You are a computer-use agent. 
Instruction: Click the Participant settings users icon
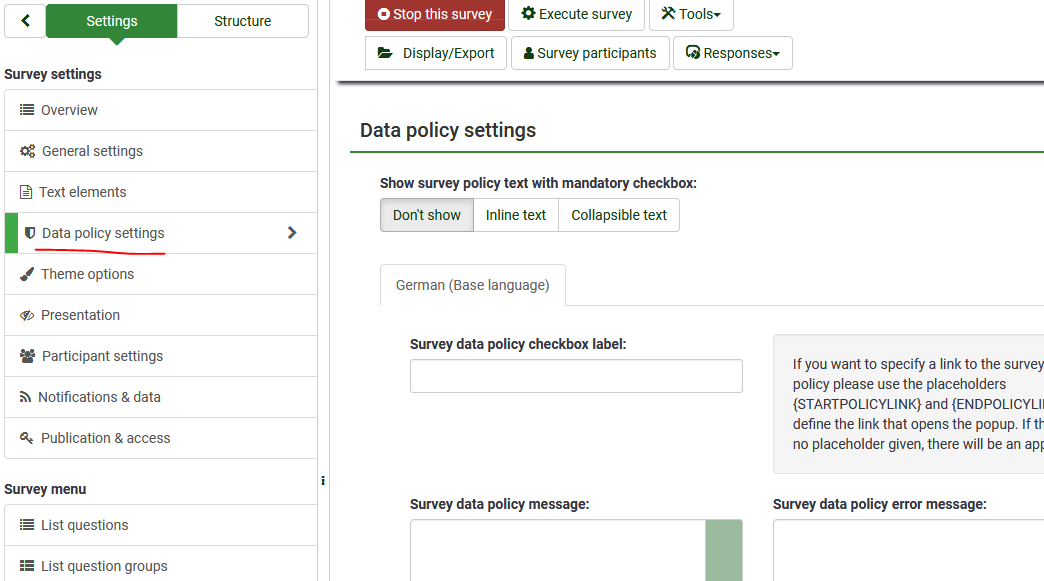point(28,356)
